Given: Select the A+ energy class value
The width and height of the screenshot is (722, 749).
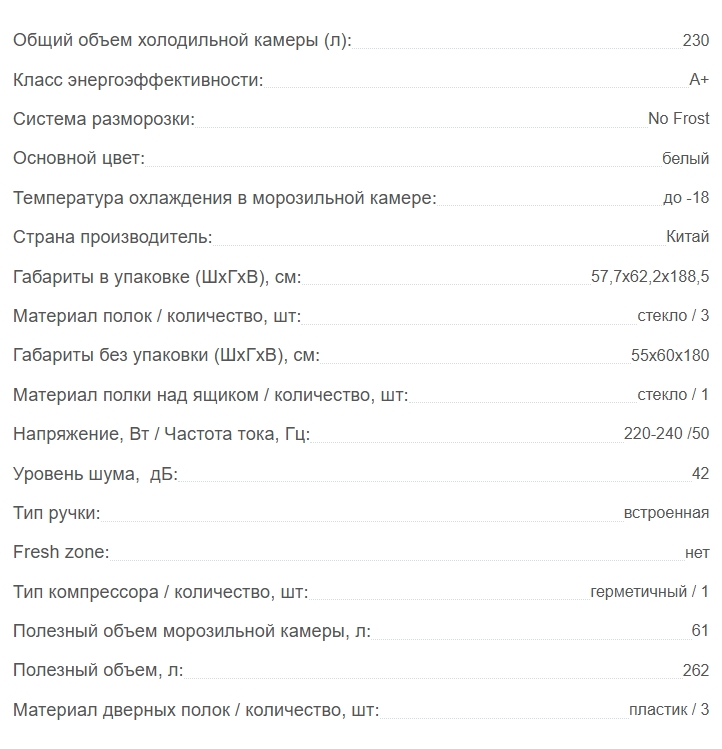Looking at the screenshot, I should 699,79.
